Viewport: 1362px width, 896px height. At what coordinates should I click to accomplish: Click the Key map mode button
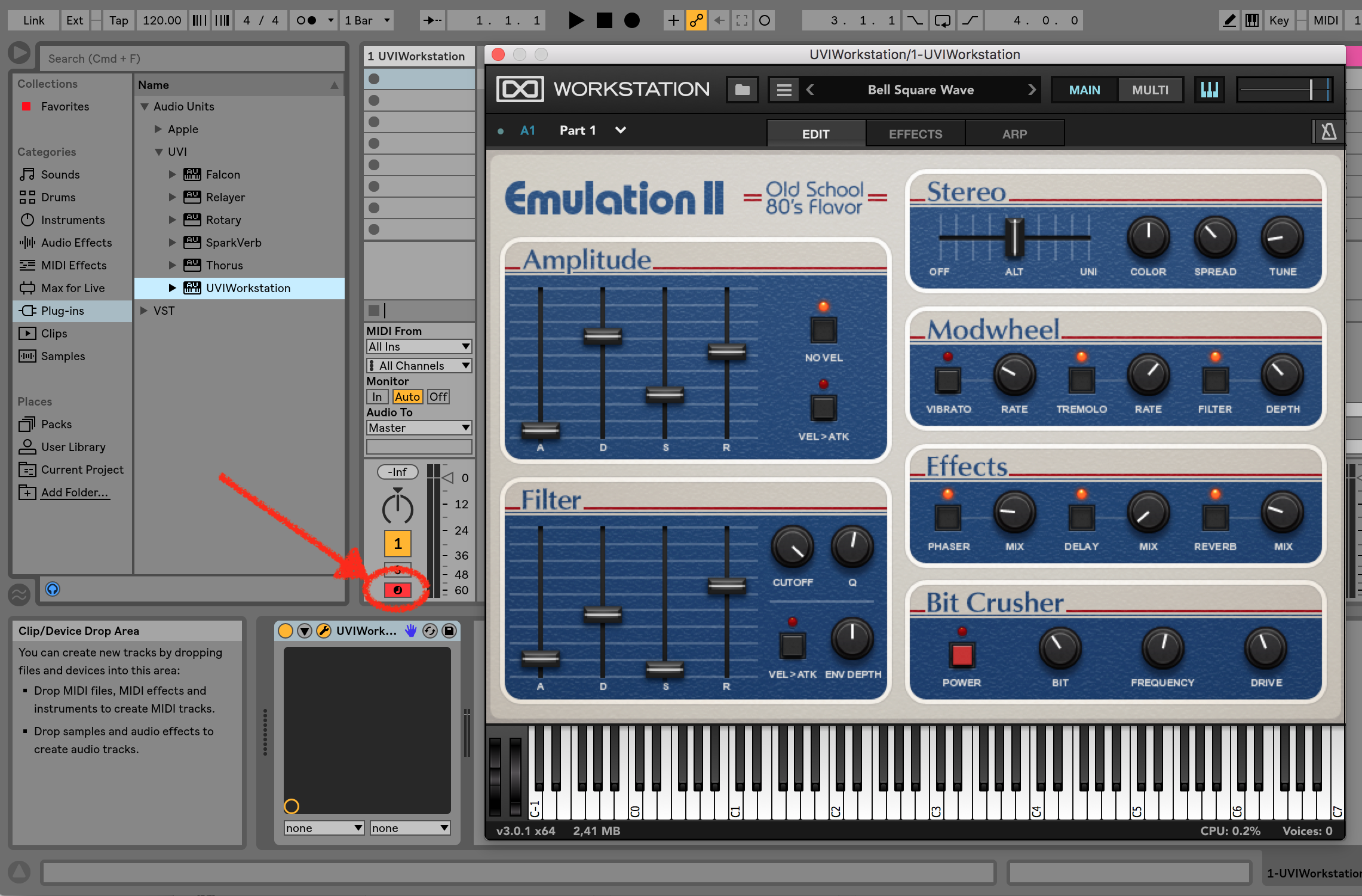coord(1278,20)
